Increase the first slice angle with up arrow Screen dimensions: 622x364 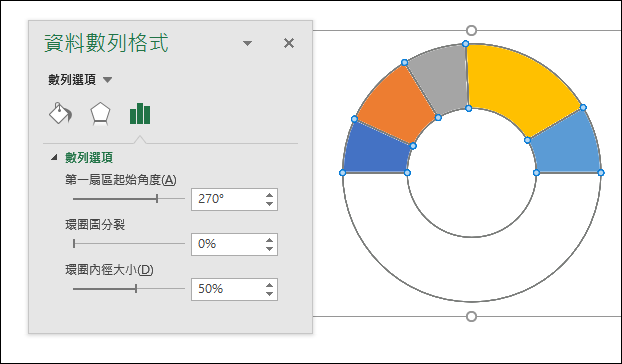click(270, 195)
